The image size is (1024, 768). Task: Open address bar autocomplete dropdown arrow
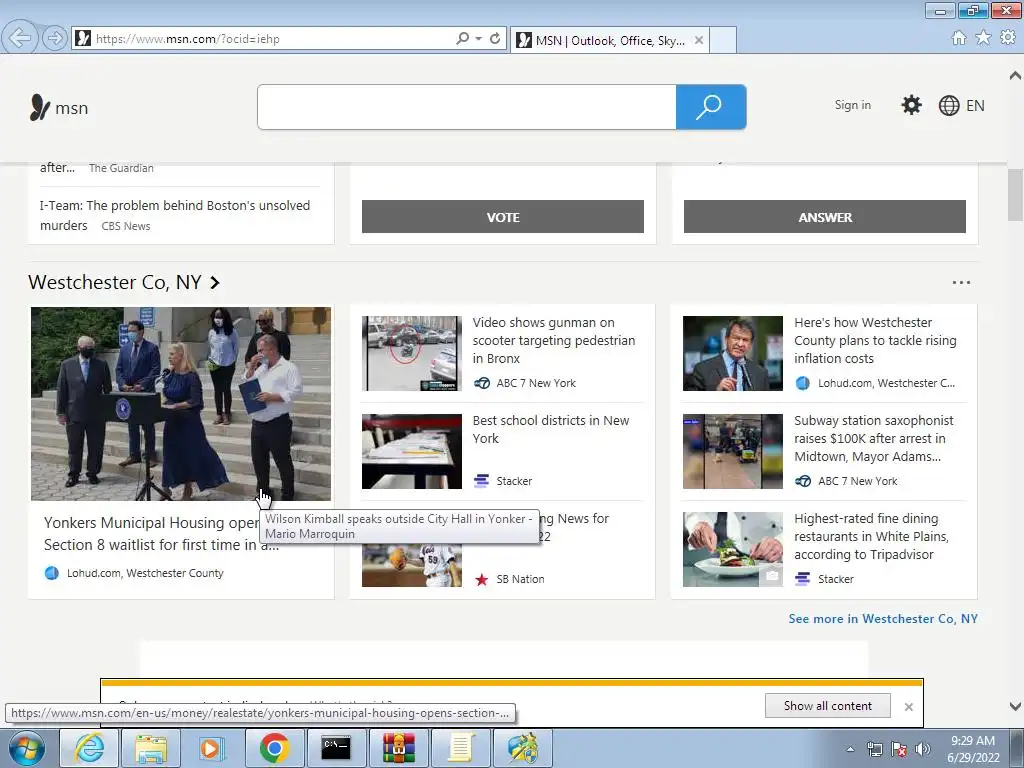[x=479, y=39]
